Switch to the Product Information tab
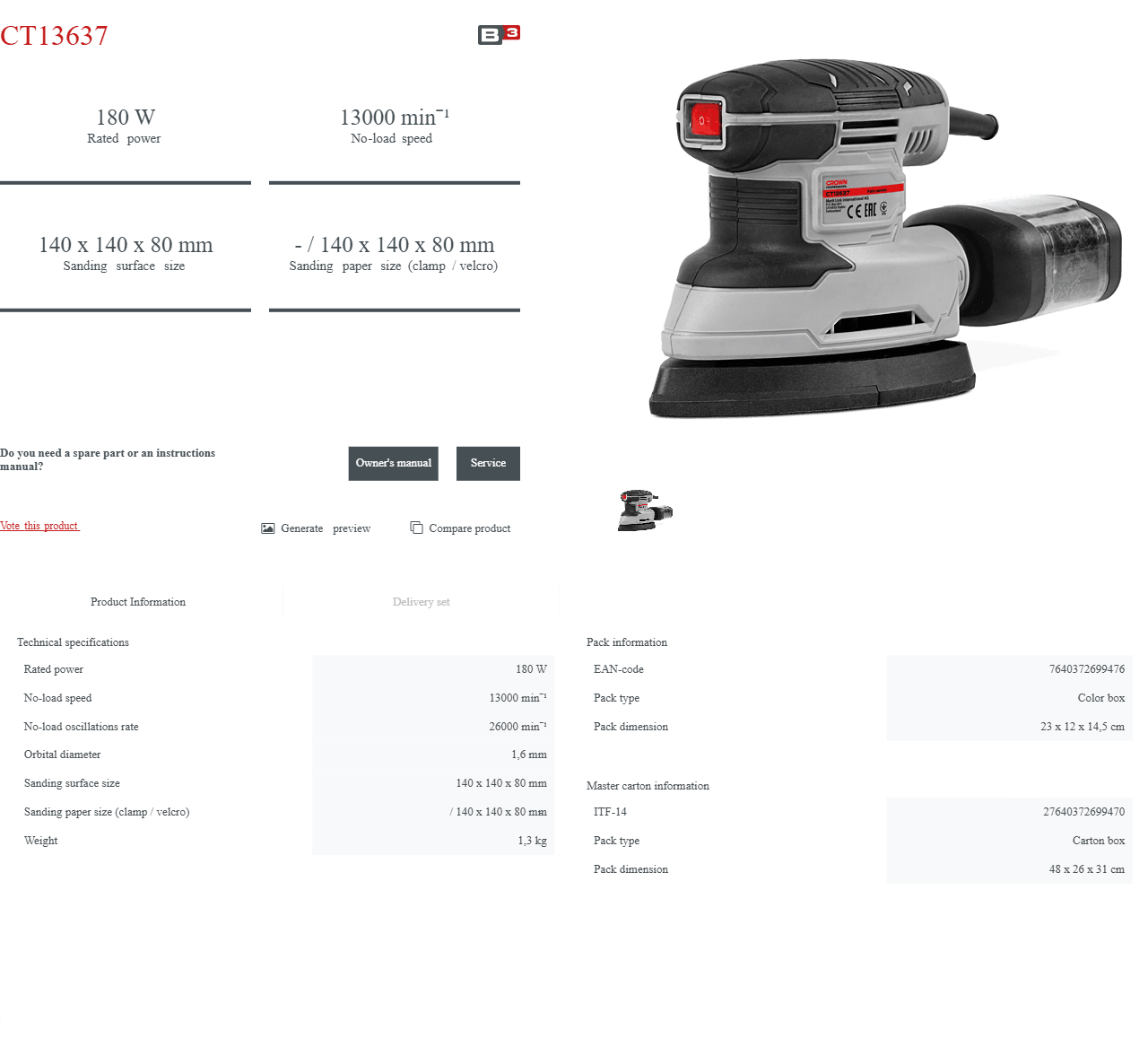 point(138,602)
